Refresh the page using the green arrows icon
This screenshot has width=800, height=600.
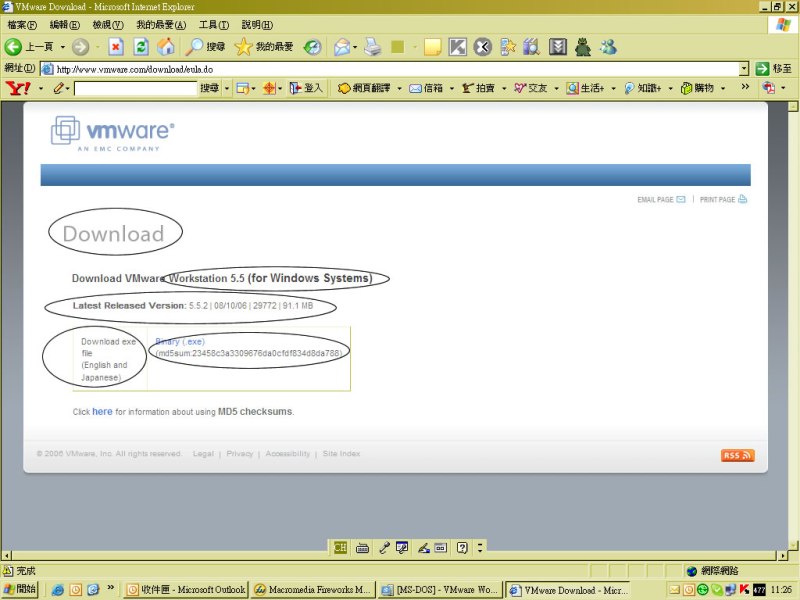[x=141, y=47]
